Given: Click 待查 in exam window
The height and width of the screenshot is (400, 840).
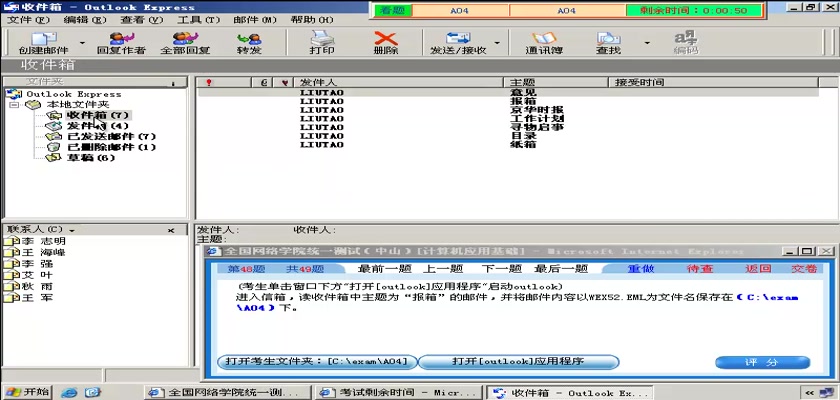Looking at the screenshot, I should coord(700,269).
